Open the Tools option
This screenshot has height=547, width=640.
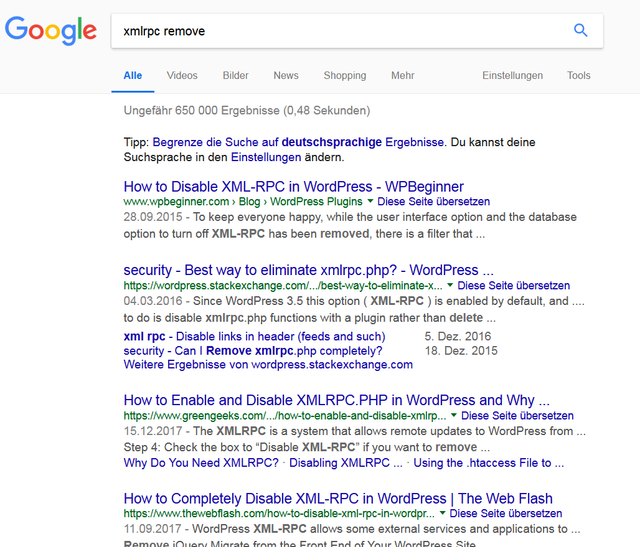point(579,76)
